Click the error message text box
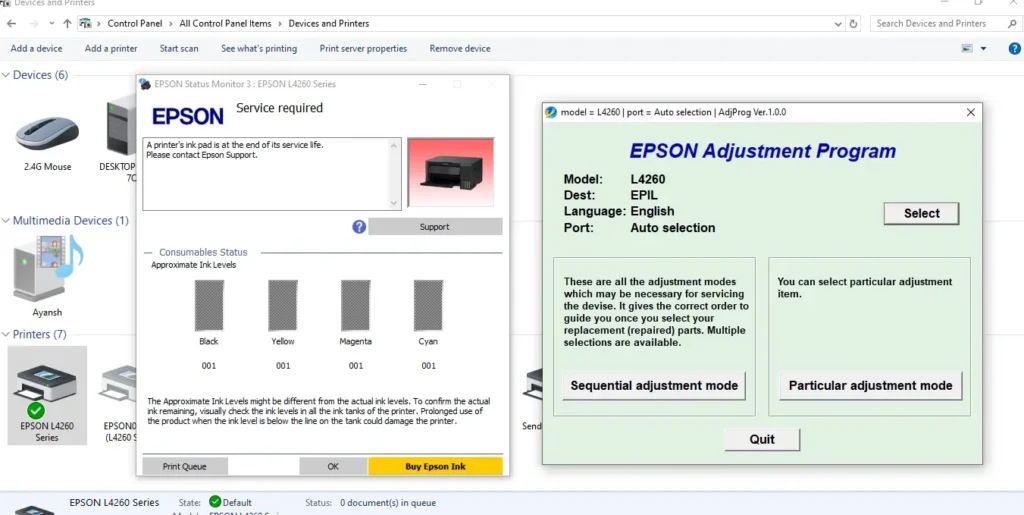The width and height of the screenshot is (1024, 515). [272, 174]
